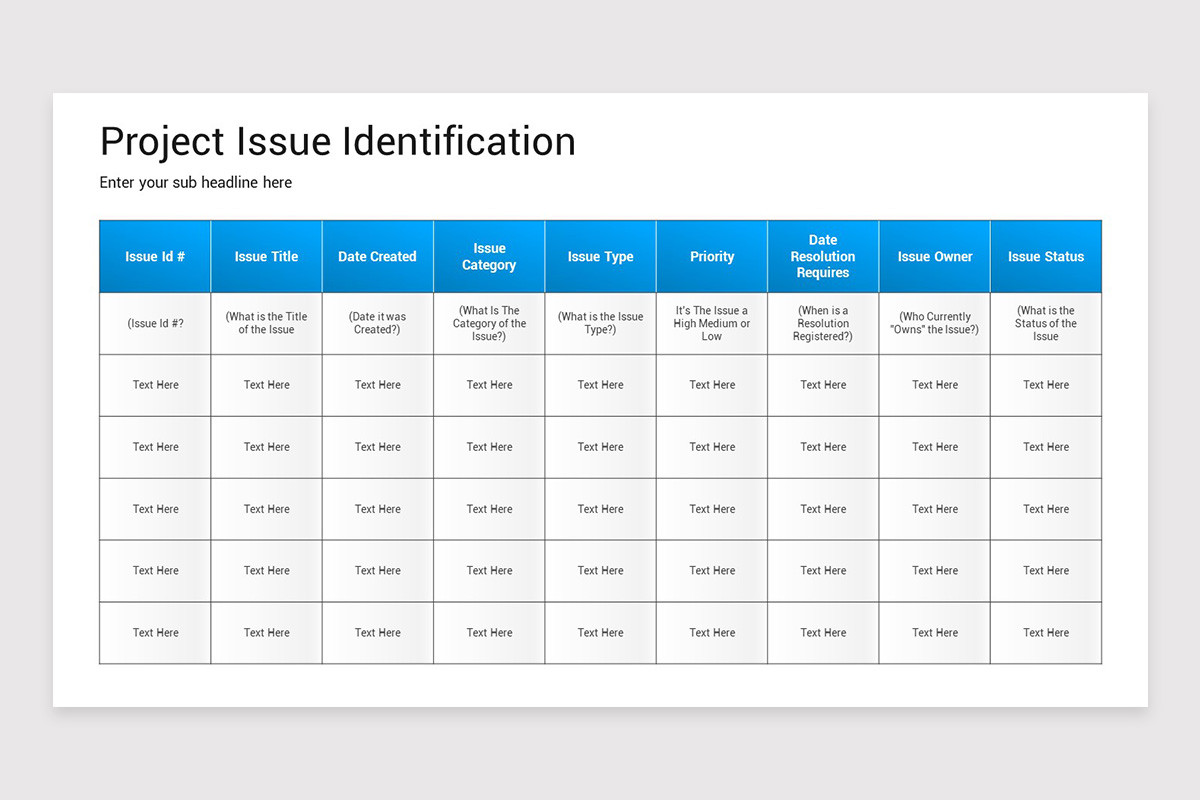Image resolution: width=1200 pixels, height=800 pixels.
Task: Select the 'Text Here' cell in Priority bottom row
Action: pyautogui.click(x=711, y=632)
